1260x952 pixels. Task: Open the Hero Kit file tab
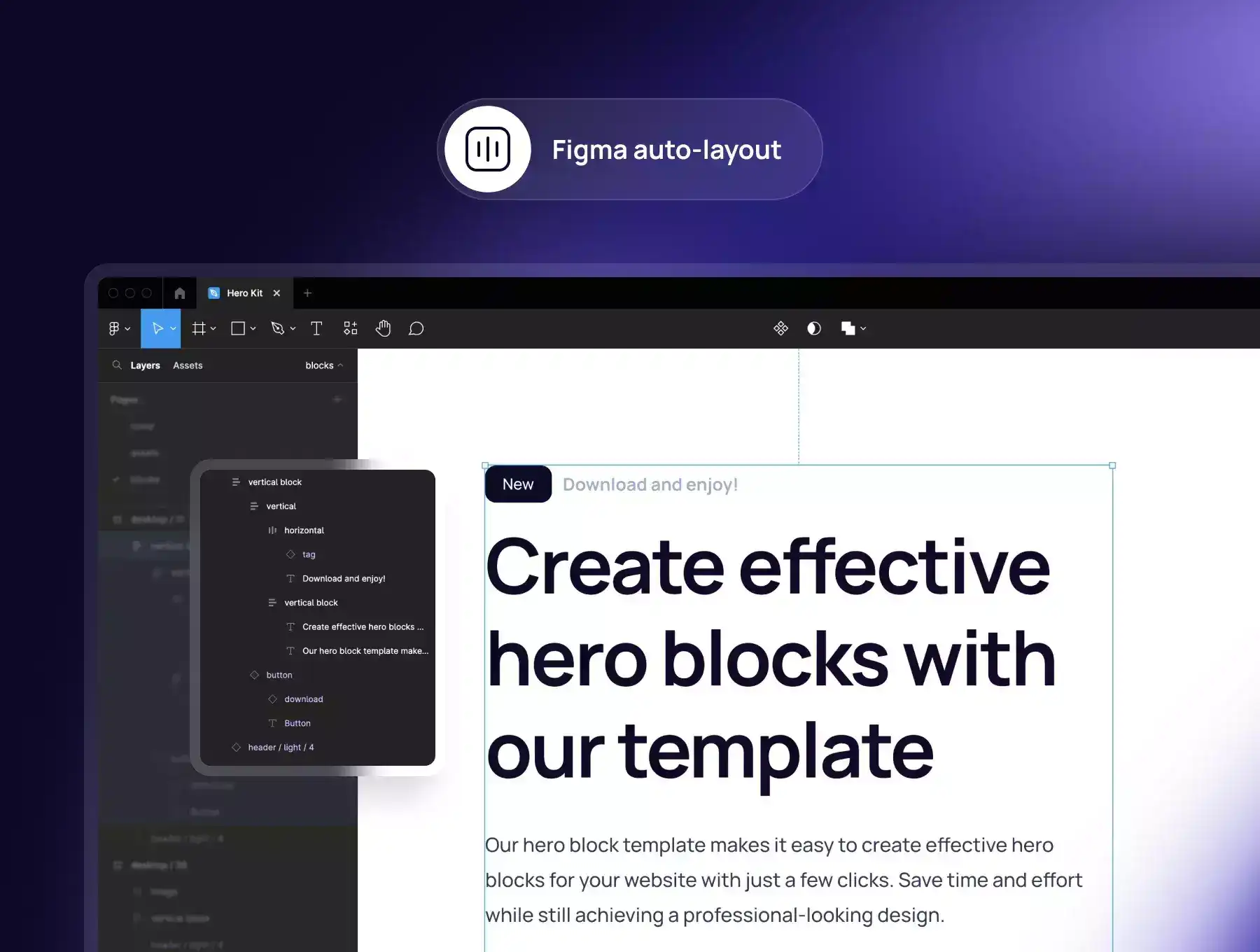[x=244, y=293]
